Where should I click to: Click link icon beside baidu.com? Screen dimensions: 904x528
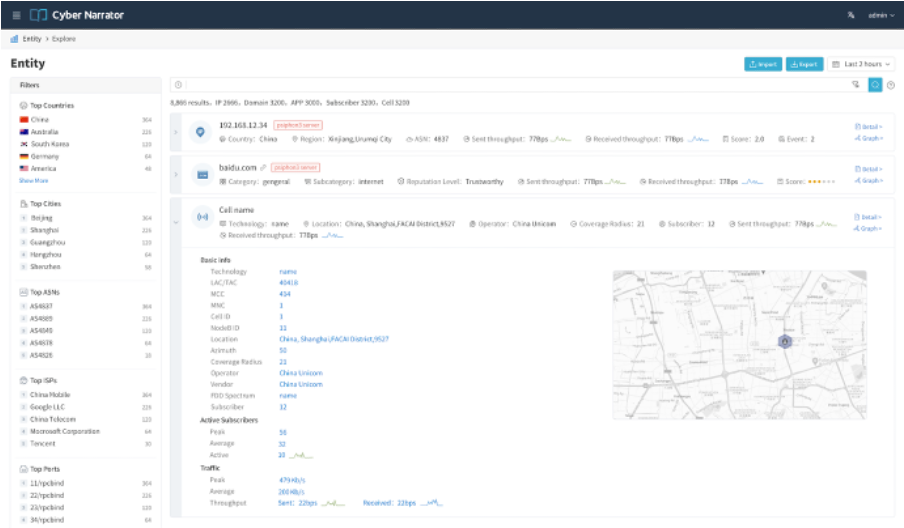pyautogui.click(x=263, y=168)
